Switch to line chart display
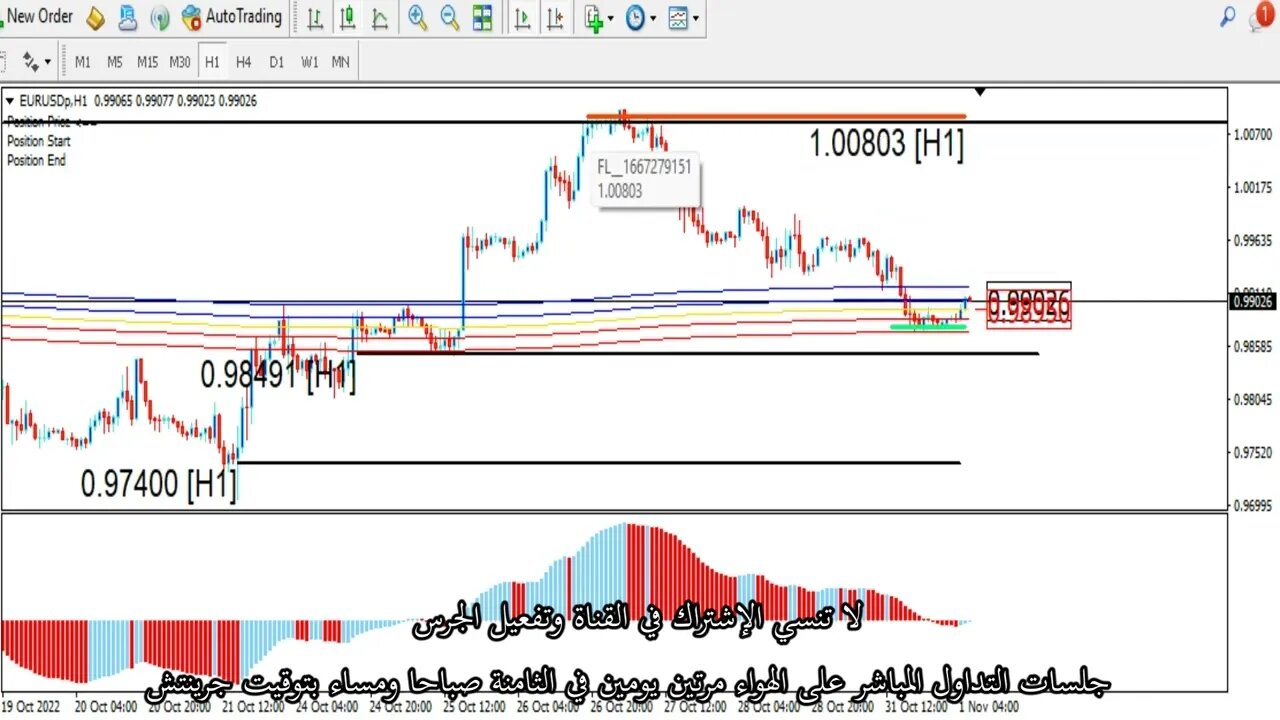The width and height of the screenshot is (1280, 720). click(379, 17)
